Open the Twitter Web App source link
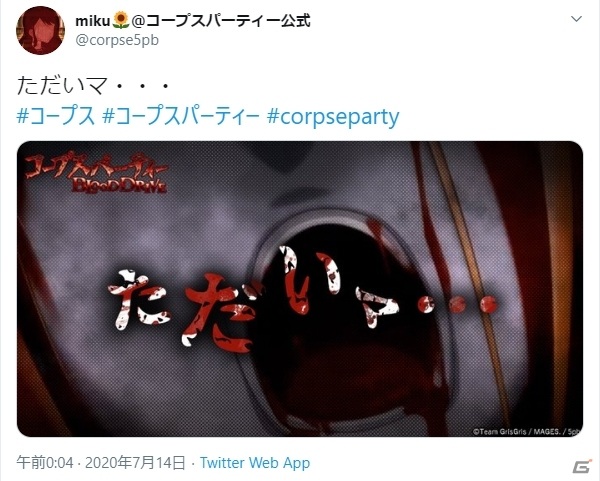Screen dimensions: 600x481 [x=255, y=463]
